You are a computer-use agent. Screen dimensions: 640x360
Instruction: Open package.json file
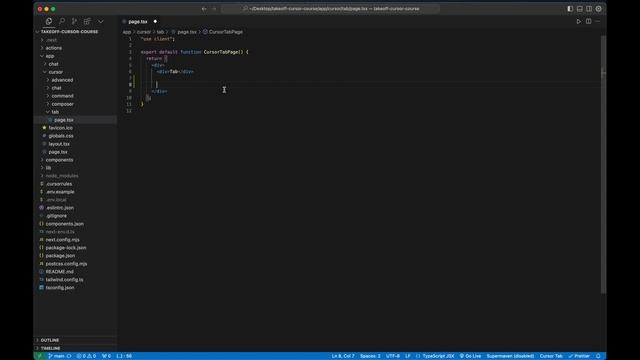coord(60,256)
